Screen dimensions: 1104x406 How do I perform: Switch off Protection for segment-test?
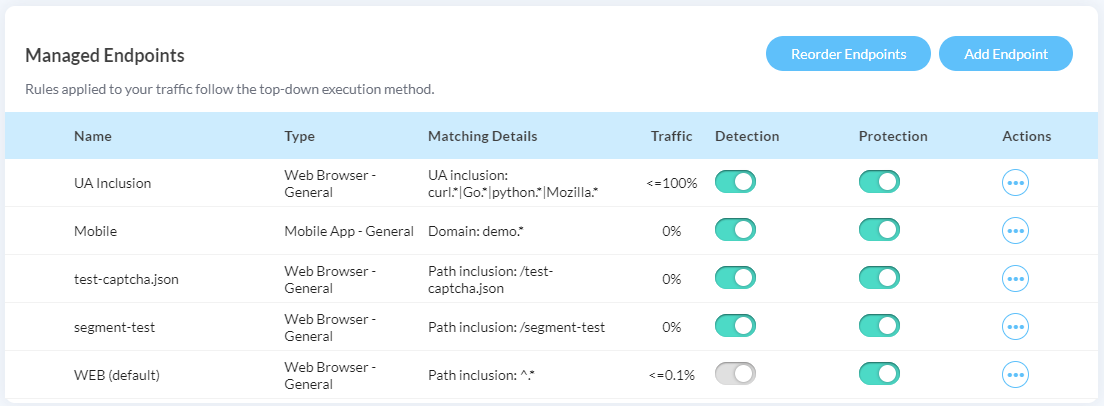pyautogui.click(x=879, y=326)
